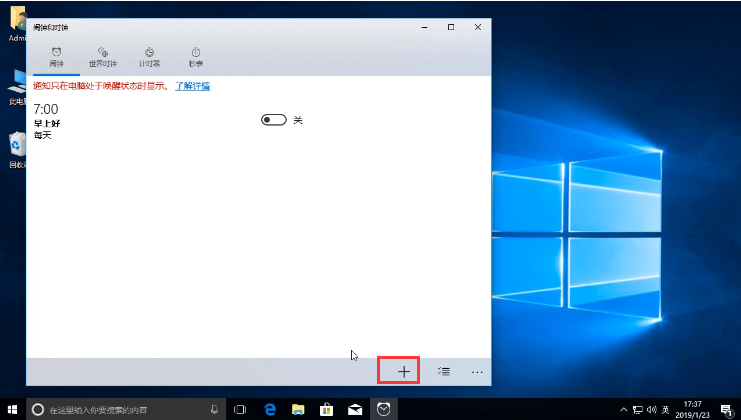This screenshot has height=420, width=741.
Task: Open File Explorer from the taskbar
Action: tap(298, 409)
